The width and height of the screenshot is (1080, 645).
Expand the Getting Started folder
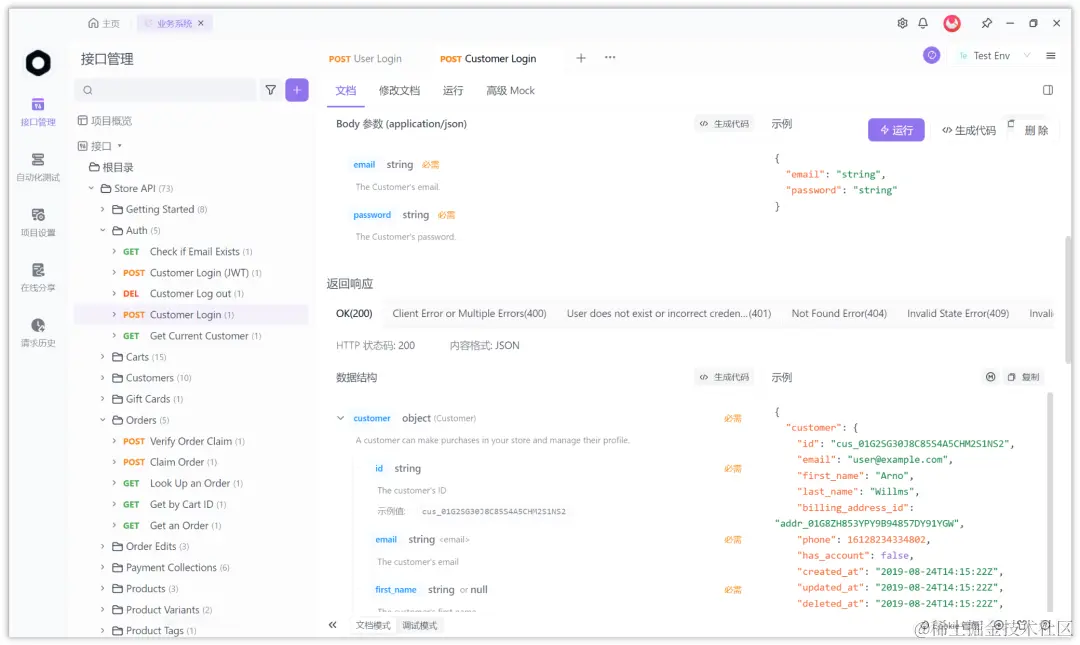[103, 209]
